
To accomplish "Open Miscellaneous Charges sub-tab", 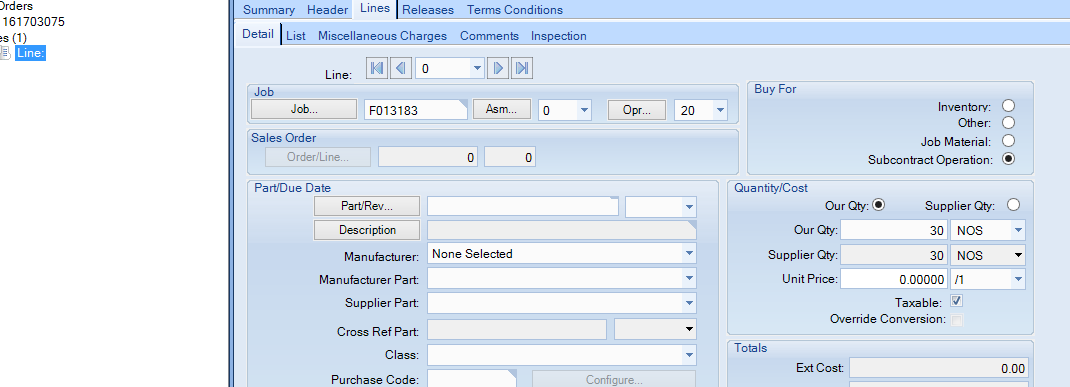I will point(382,35).
